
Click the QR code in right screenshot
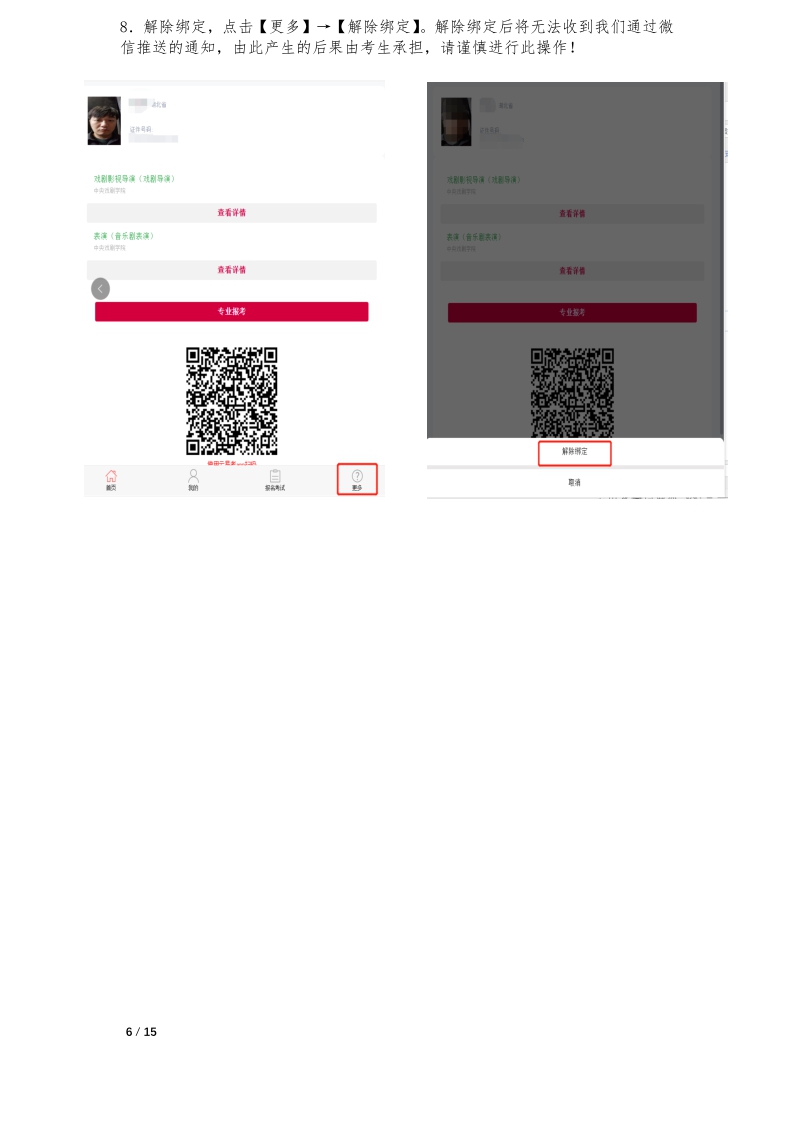pyautogui.click(x=572, y=393)
